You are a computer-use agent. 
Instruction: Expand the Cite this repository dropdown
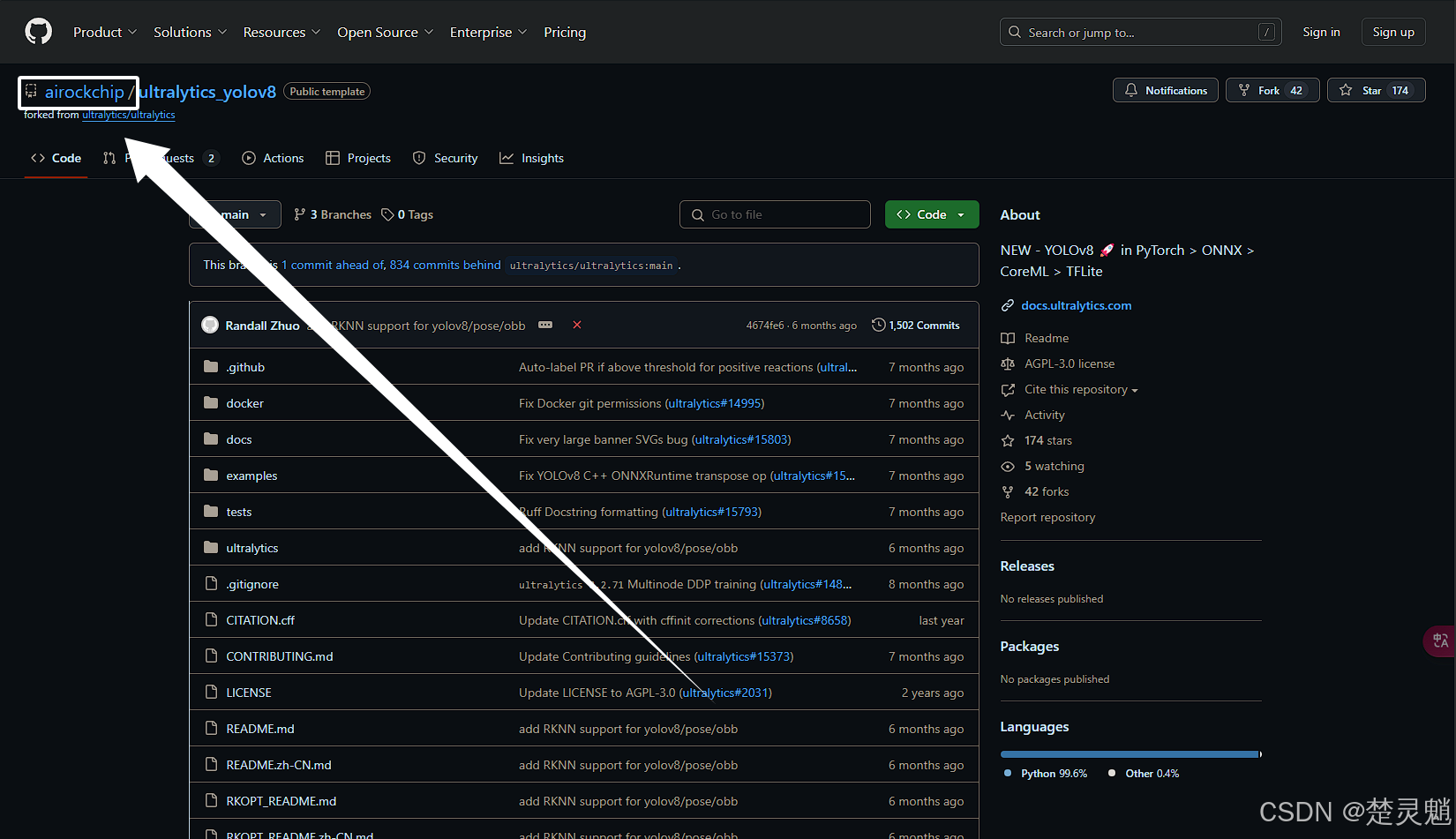1080,389
